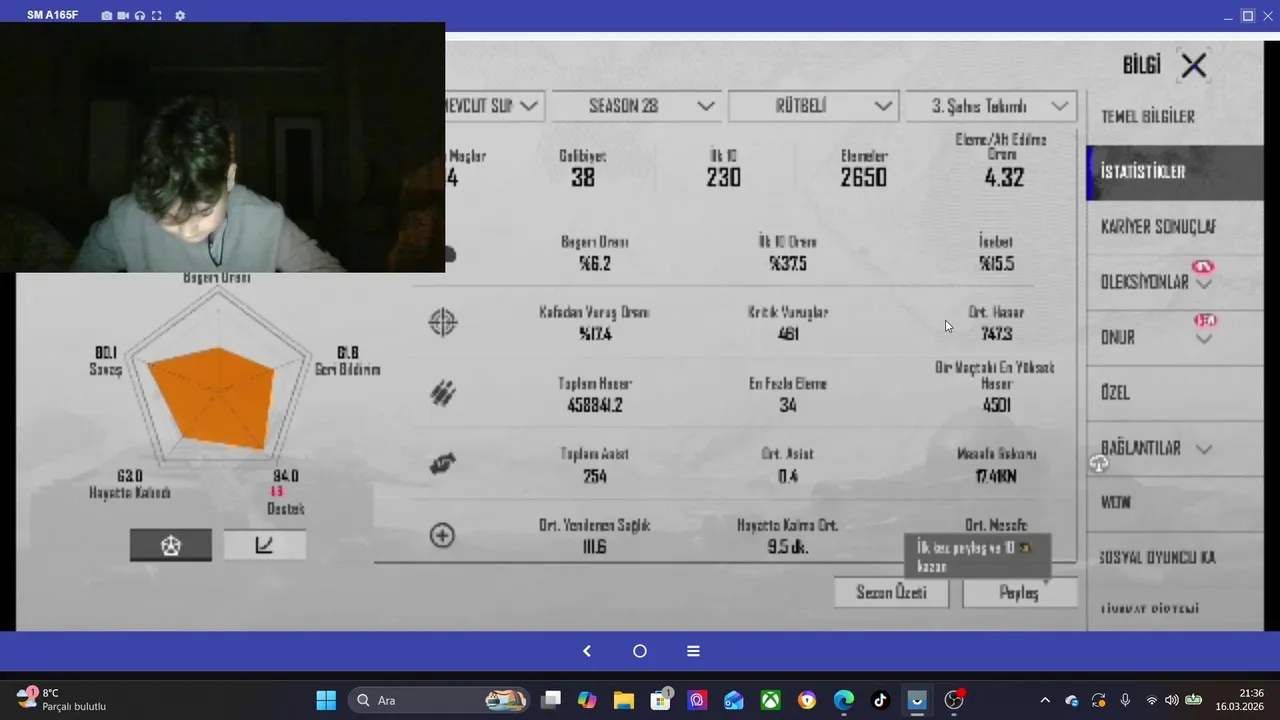Open the Windows Start menu
This screenshot has height=720, width=1280.
click(326, 700)
